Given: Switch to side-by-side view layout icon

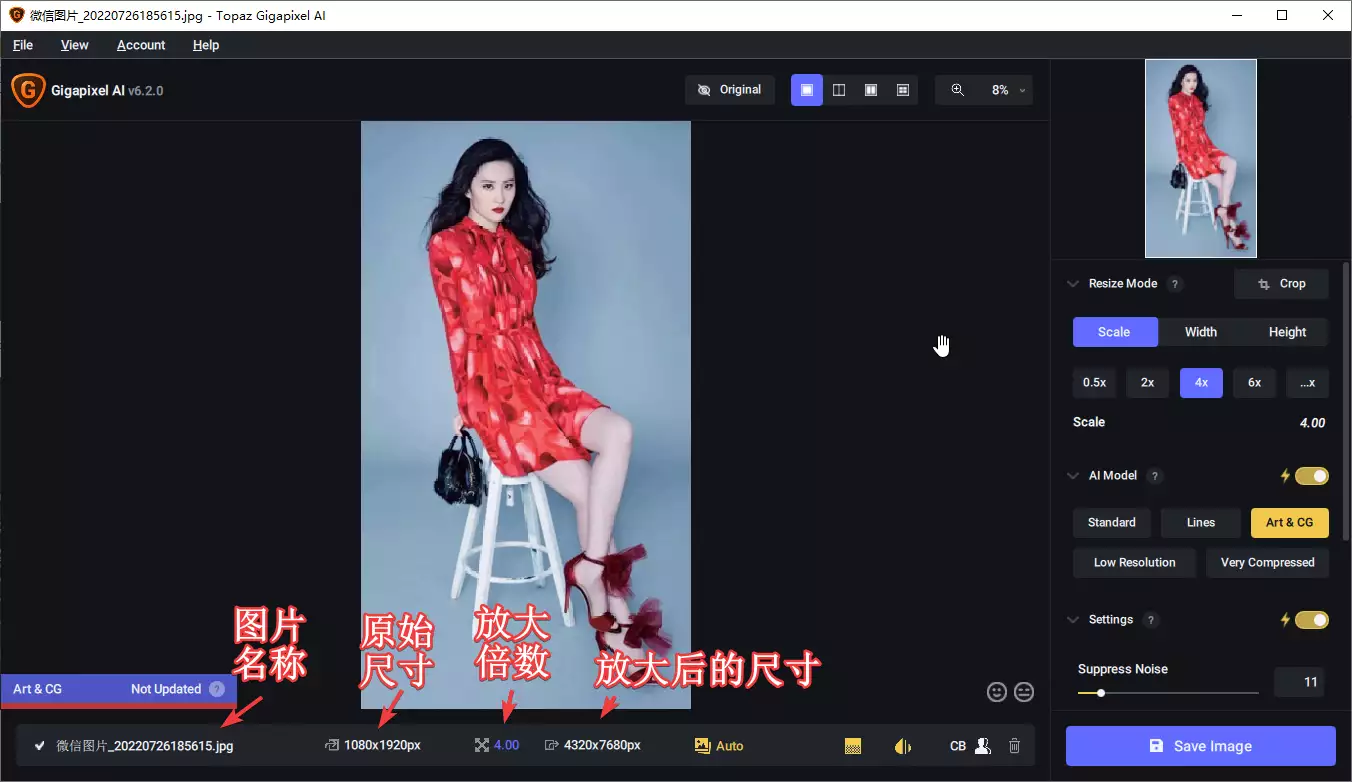Looking at the screenshot, I should point(871,90).
